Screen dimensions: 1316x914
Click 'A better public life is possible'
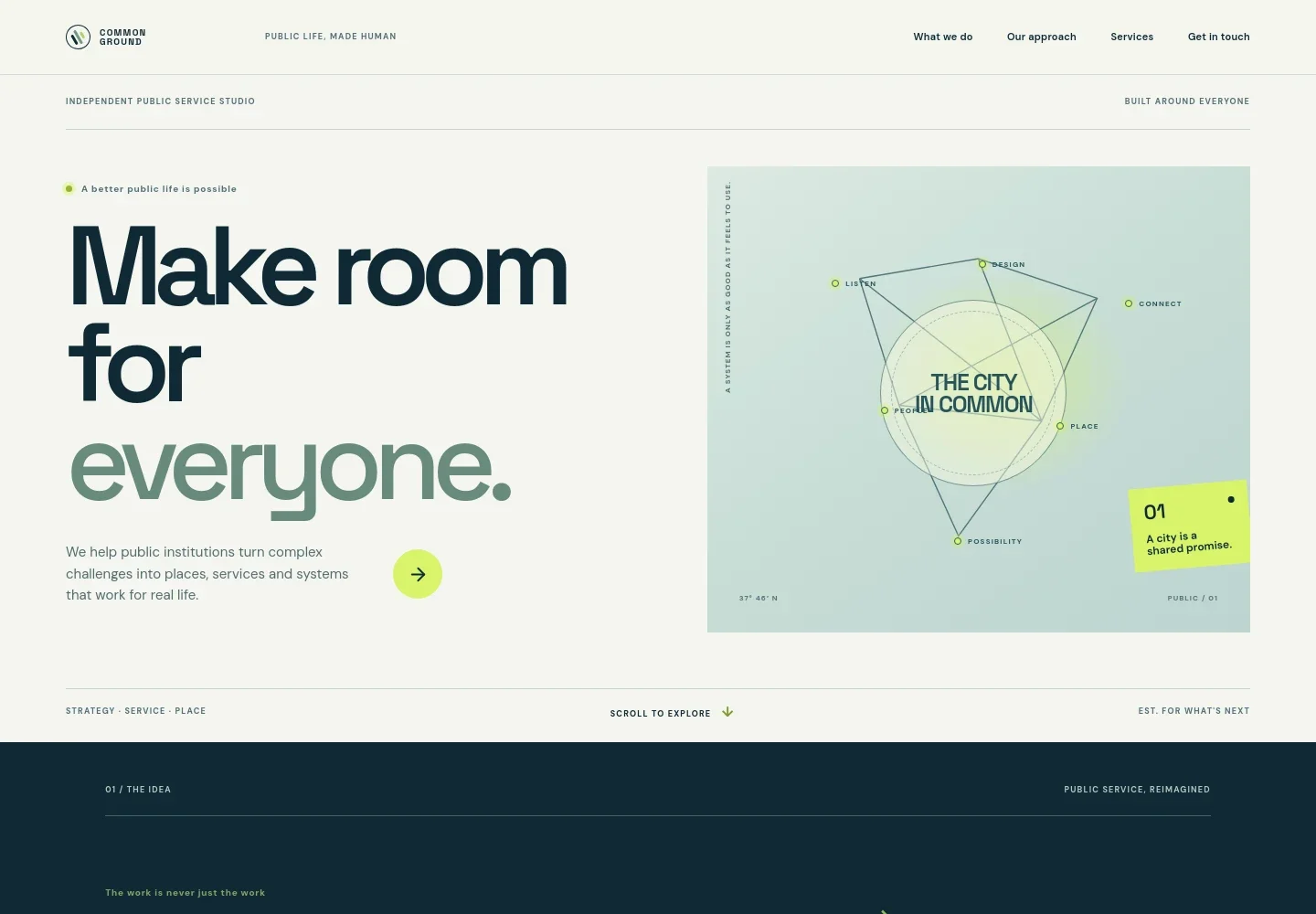pos(159,189)
